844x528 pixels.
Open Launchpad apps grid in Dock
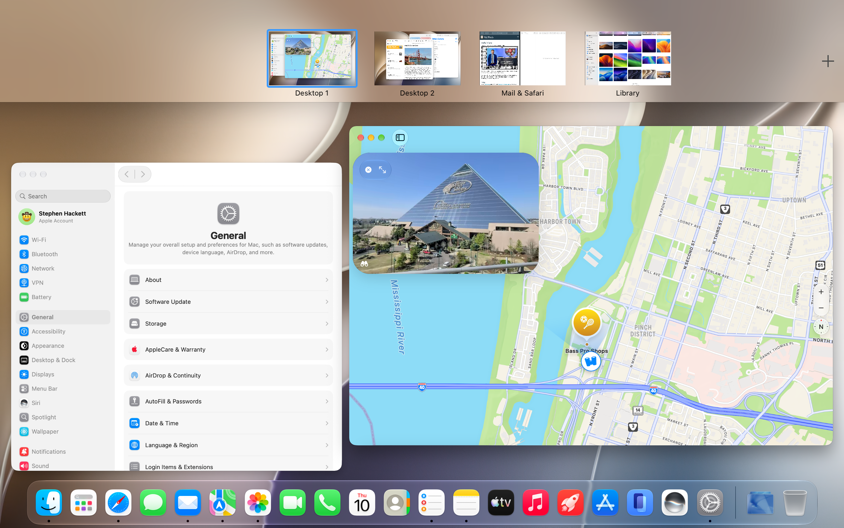(83, 503)
